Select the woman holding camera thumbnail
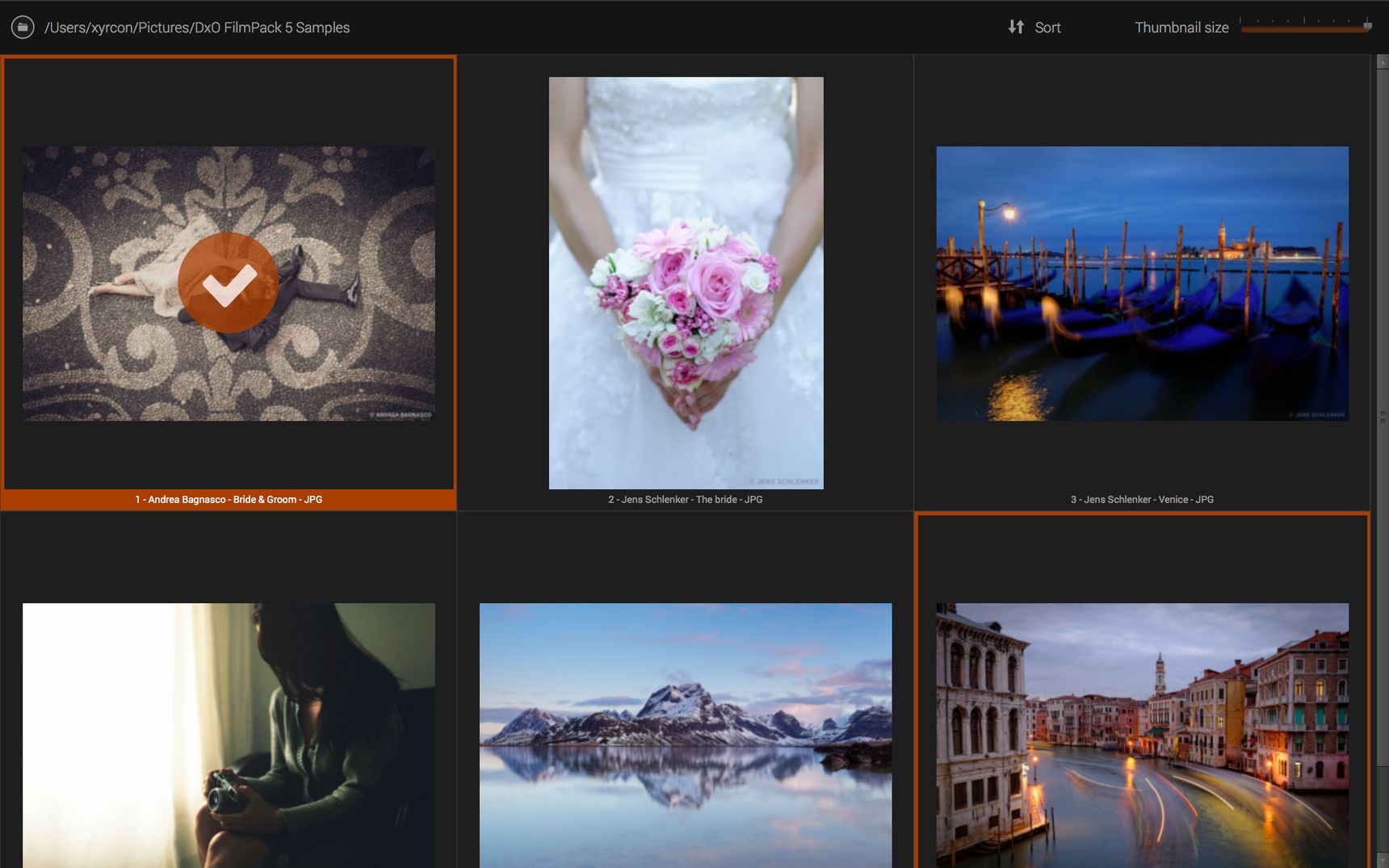The width and height of the screenshot is (1389, 868). click(x=229, y=736)
